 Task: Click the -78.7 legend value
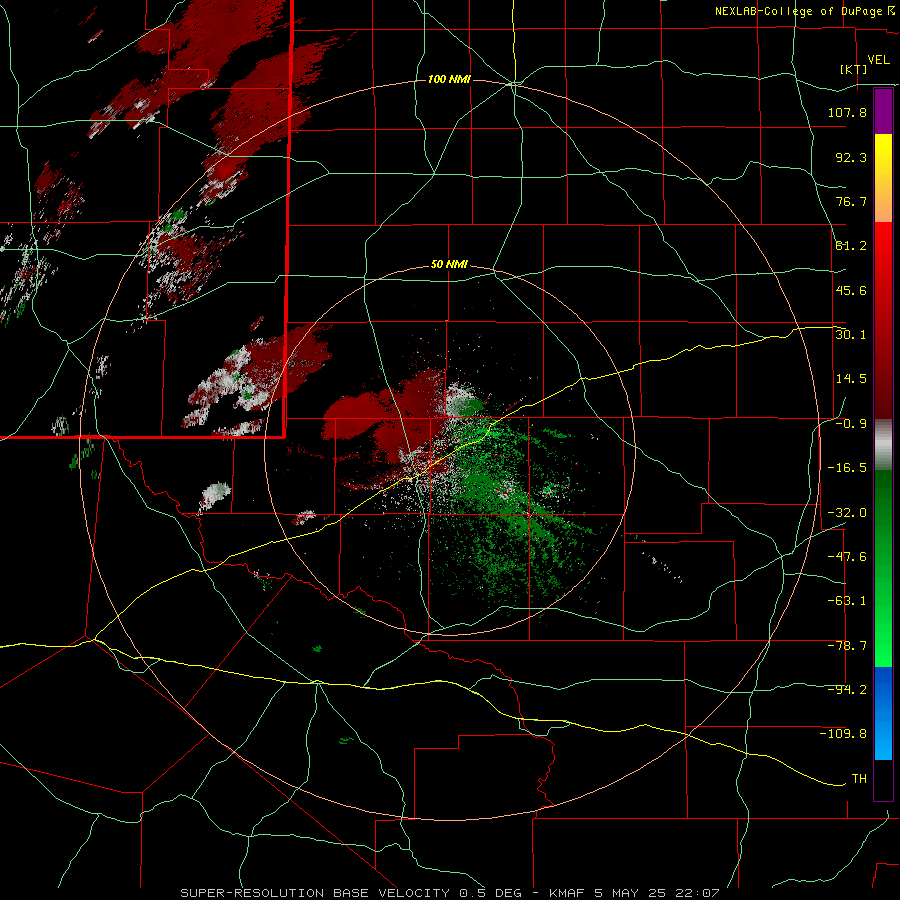pos(847,646)
